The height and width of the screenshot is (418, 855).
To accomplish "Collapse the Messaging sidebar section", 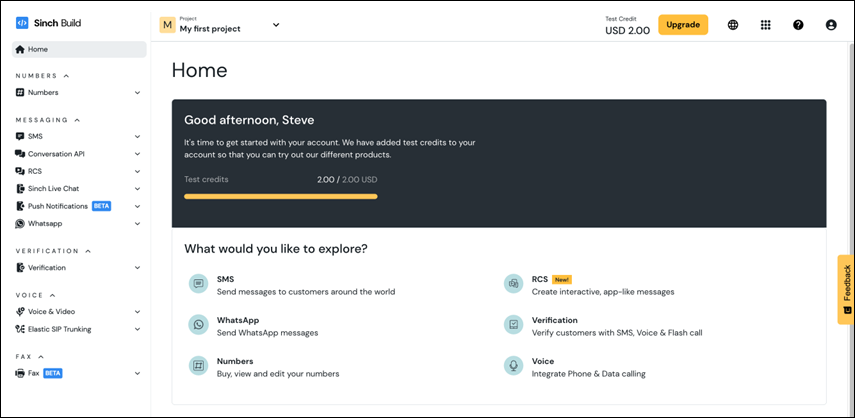I will tap(77, 120).
